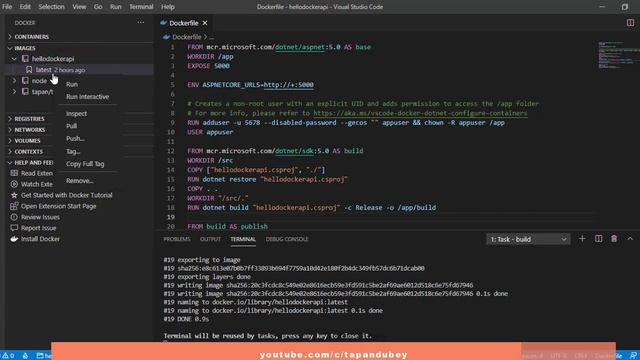Open the View menu

(x=79, y=7)
